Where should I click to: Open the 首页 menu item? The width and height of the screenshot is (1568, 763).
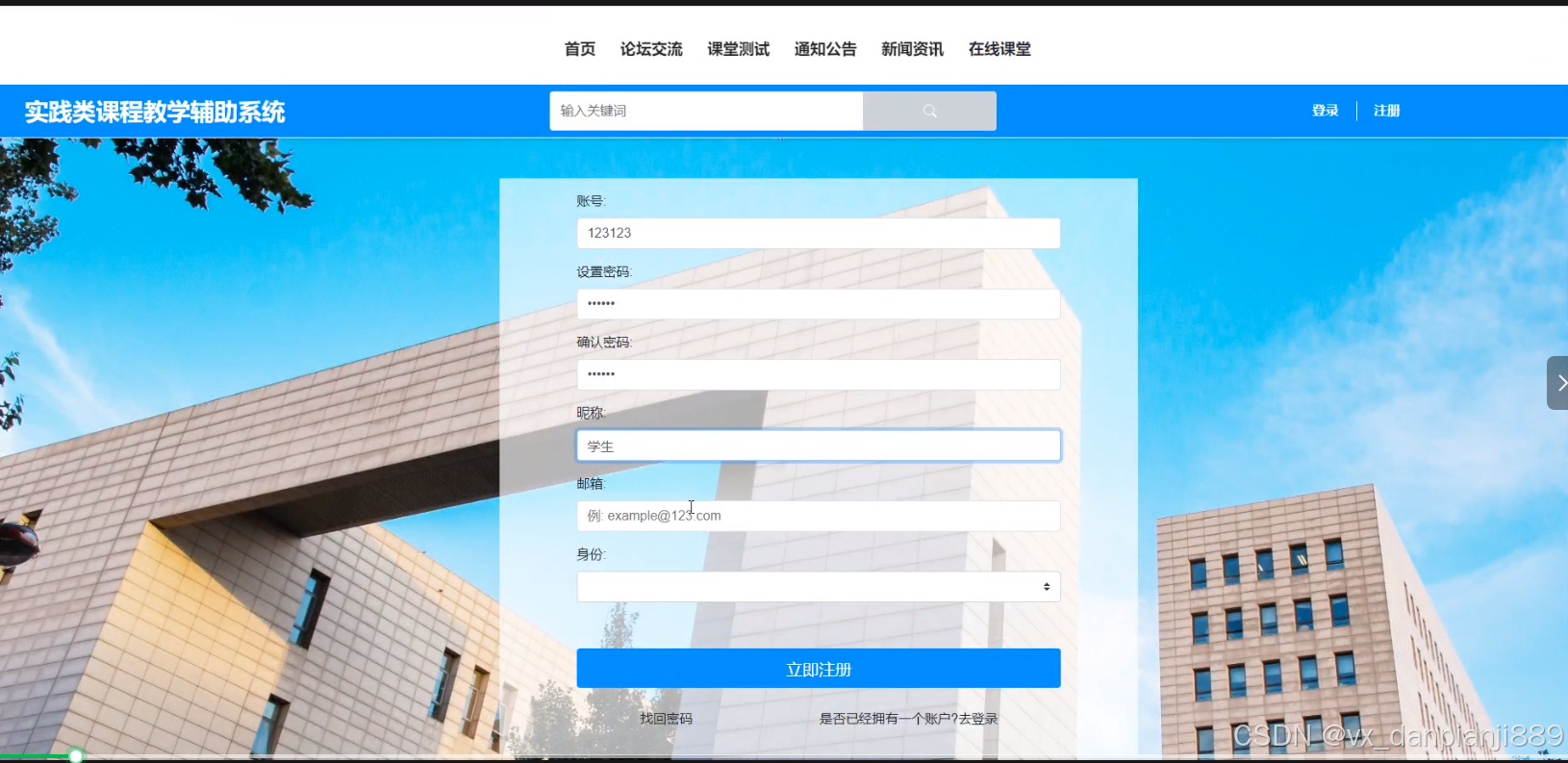pyautogui.click(x=580, y=49)
